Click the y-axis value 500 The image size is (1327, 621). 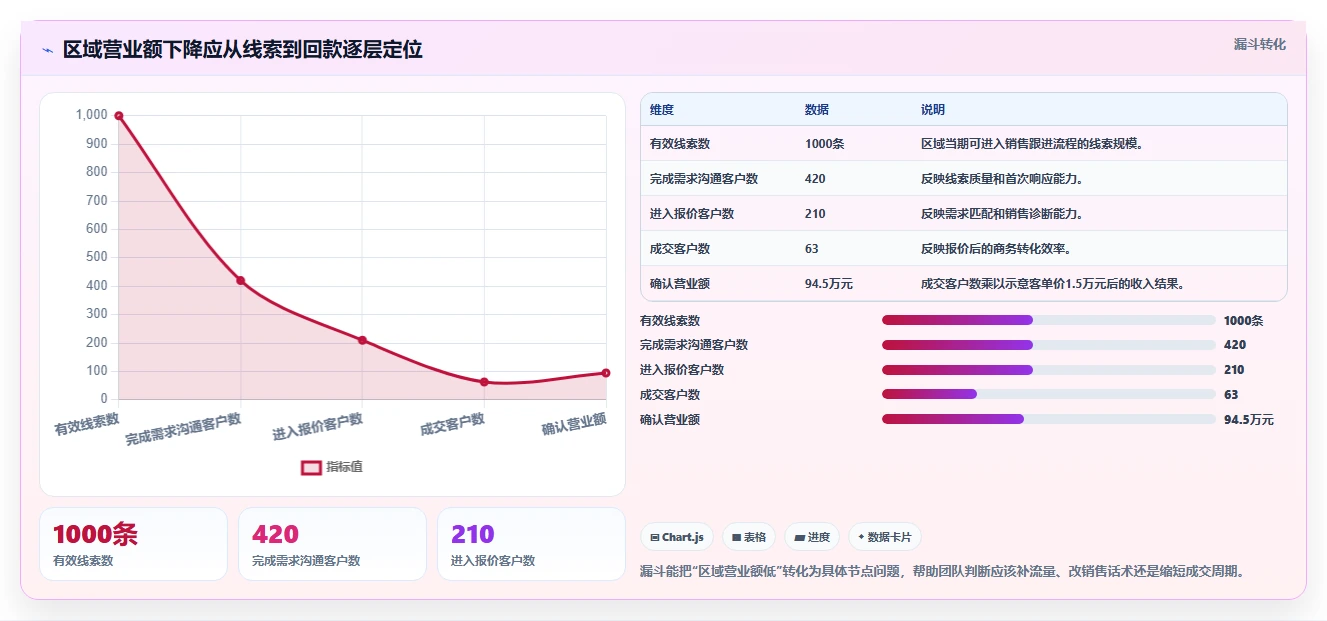[x=96, y=257]
